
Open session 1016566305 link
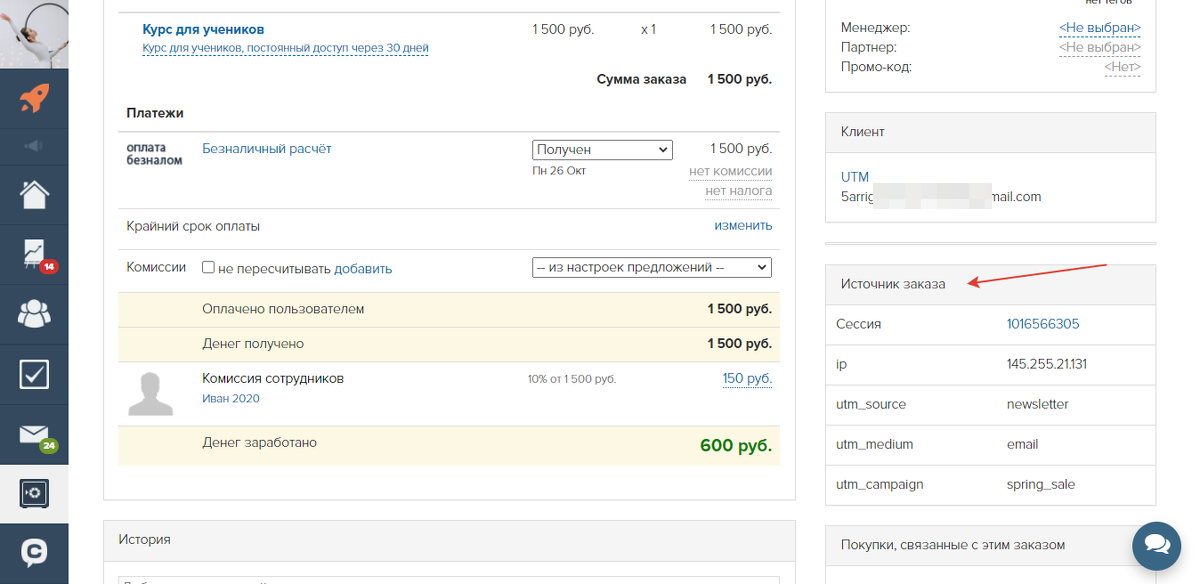[x=1043, y=324]
